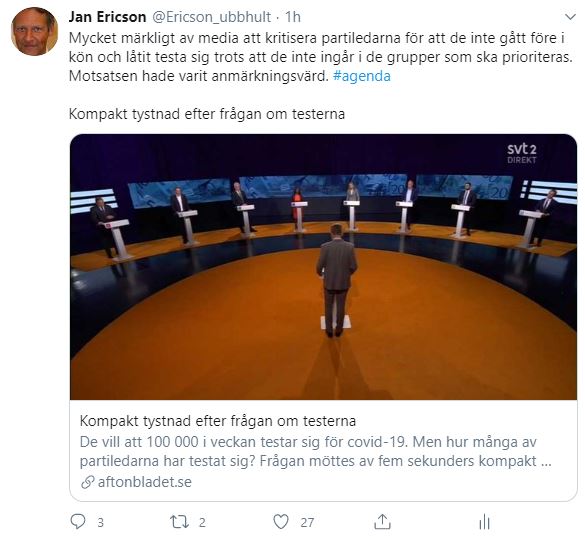Viewport: 585px width, 538px height.
Task: Click the reply count number 3
Action: [x=100, y=523]
